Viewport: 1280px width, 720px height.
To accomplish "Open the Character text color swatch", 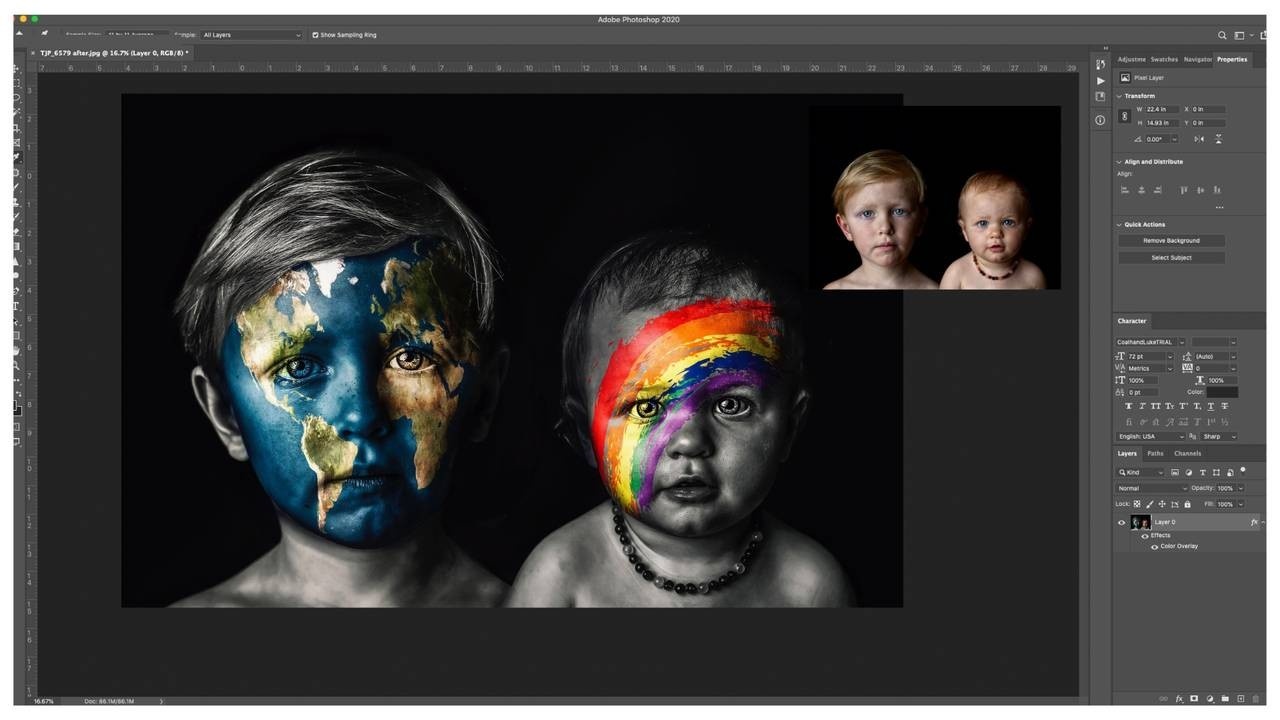I will 1222,392.
